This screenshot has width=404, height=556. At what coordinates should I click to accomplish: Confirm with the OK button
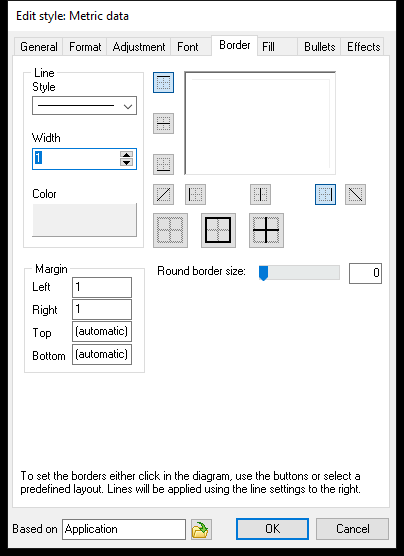[x=272, y=529]
